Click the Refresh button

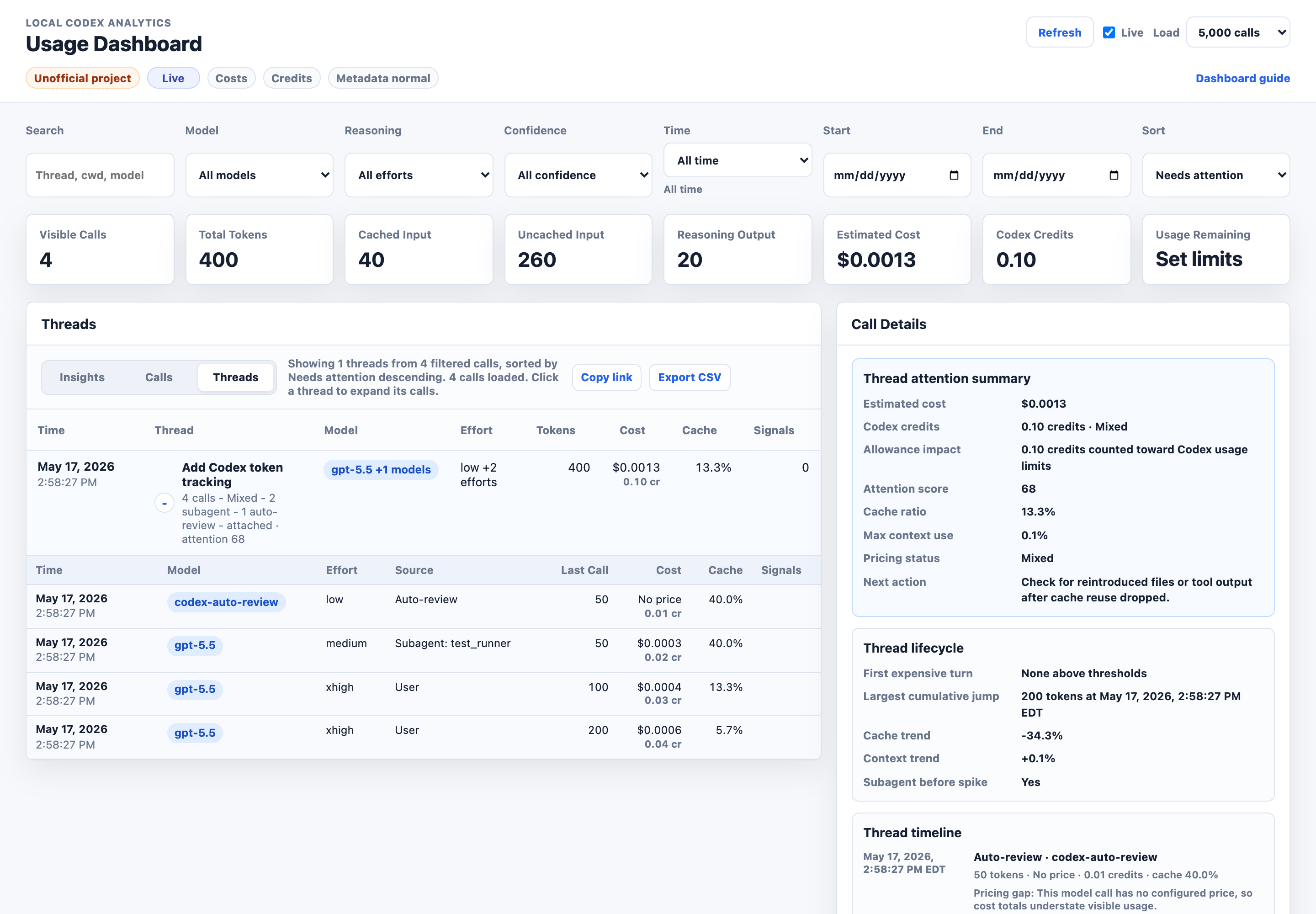click(x=1060, y=32)
